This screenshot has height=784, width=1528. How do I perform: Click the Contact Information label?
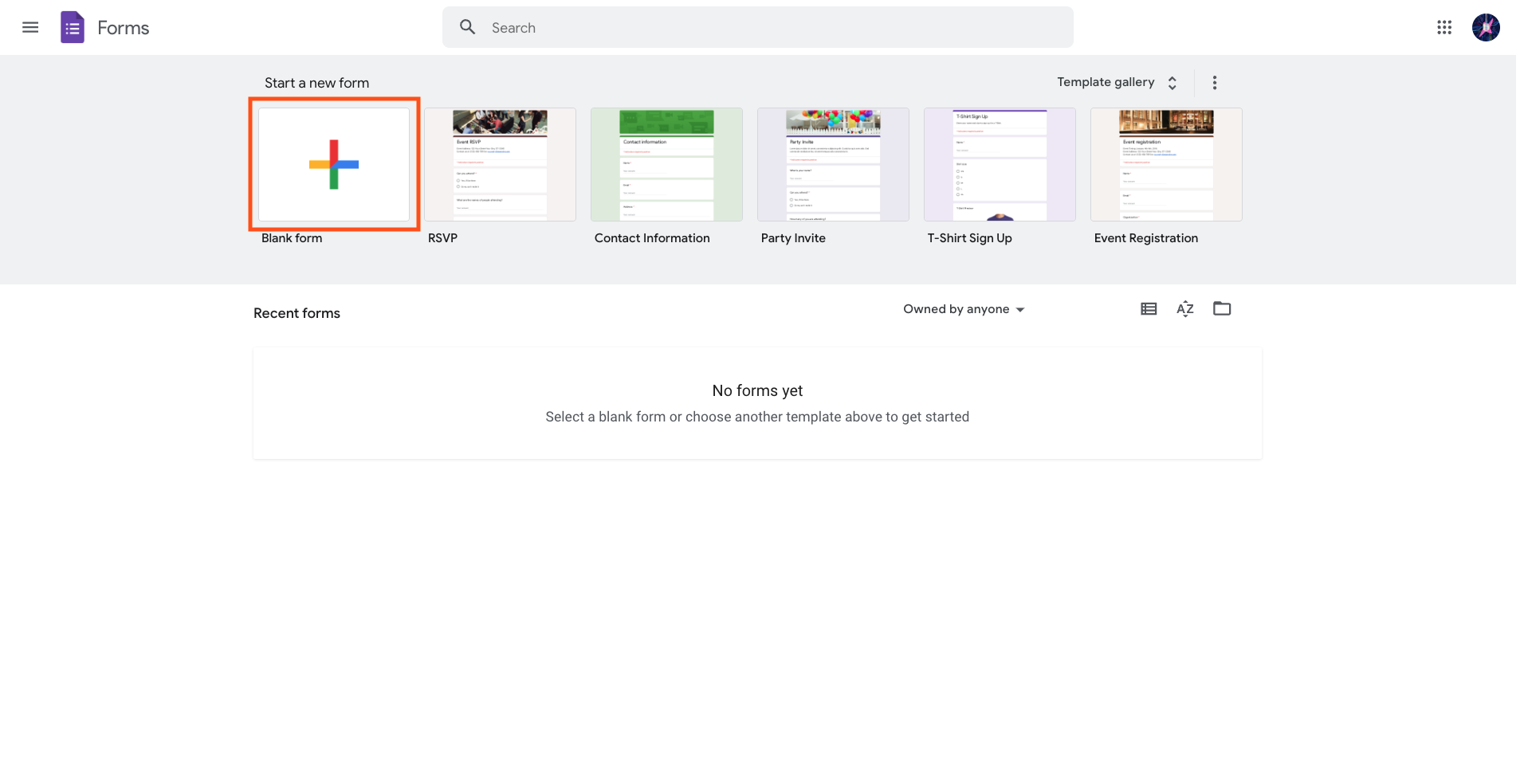652,238
